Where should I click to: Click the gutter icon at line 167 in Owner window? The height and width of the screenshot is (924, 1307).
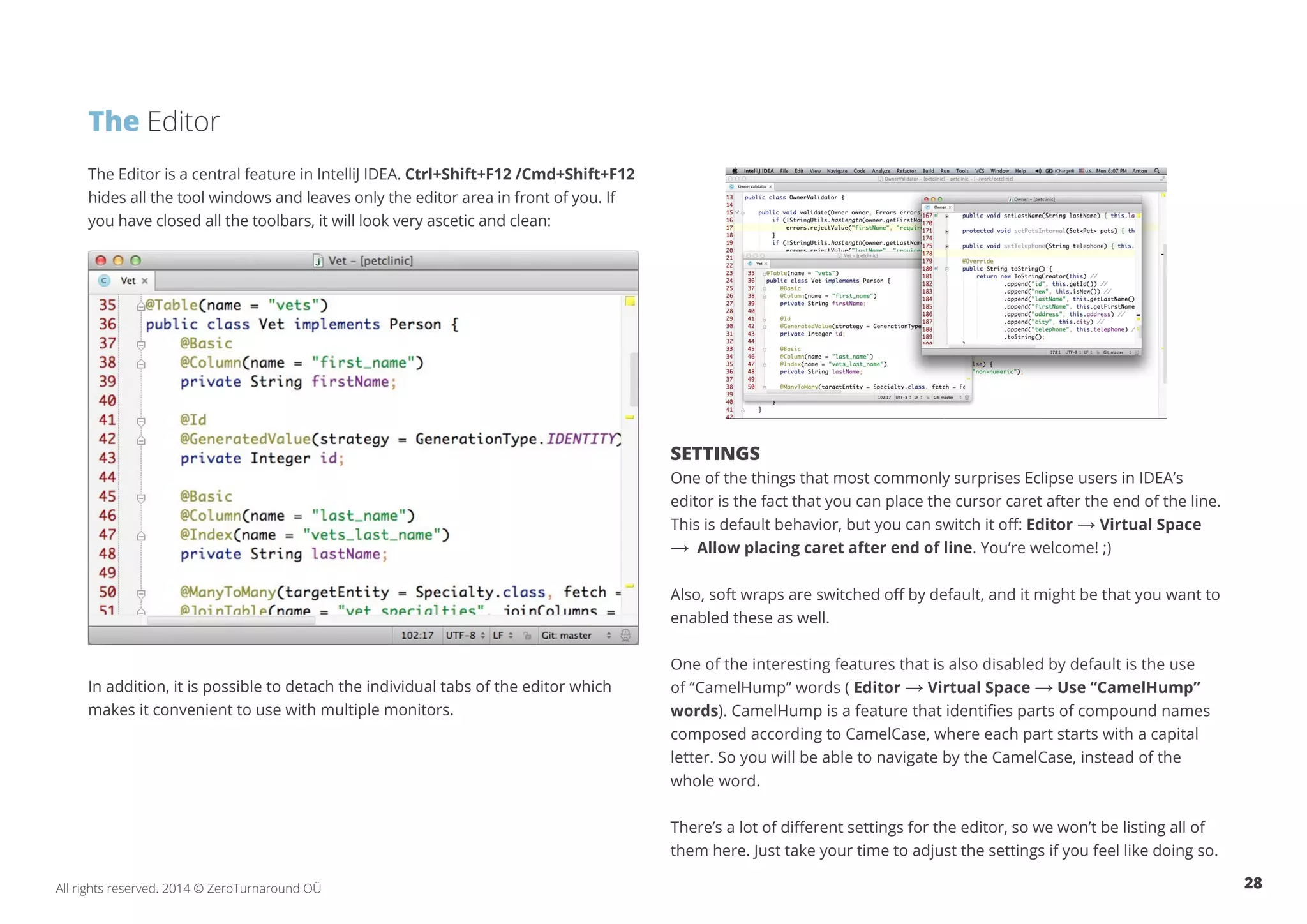[936, 216]
